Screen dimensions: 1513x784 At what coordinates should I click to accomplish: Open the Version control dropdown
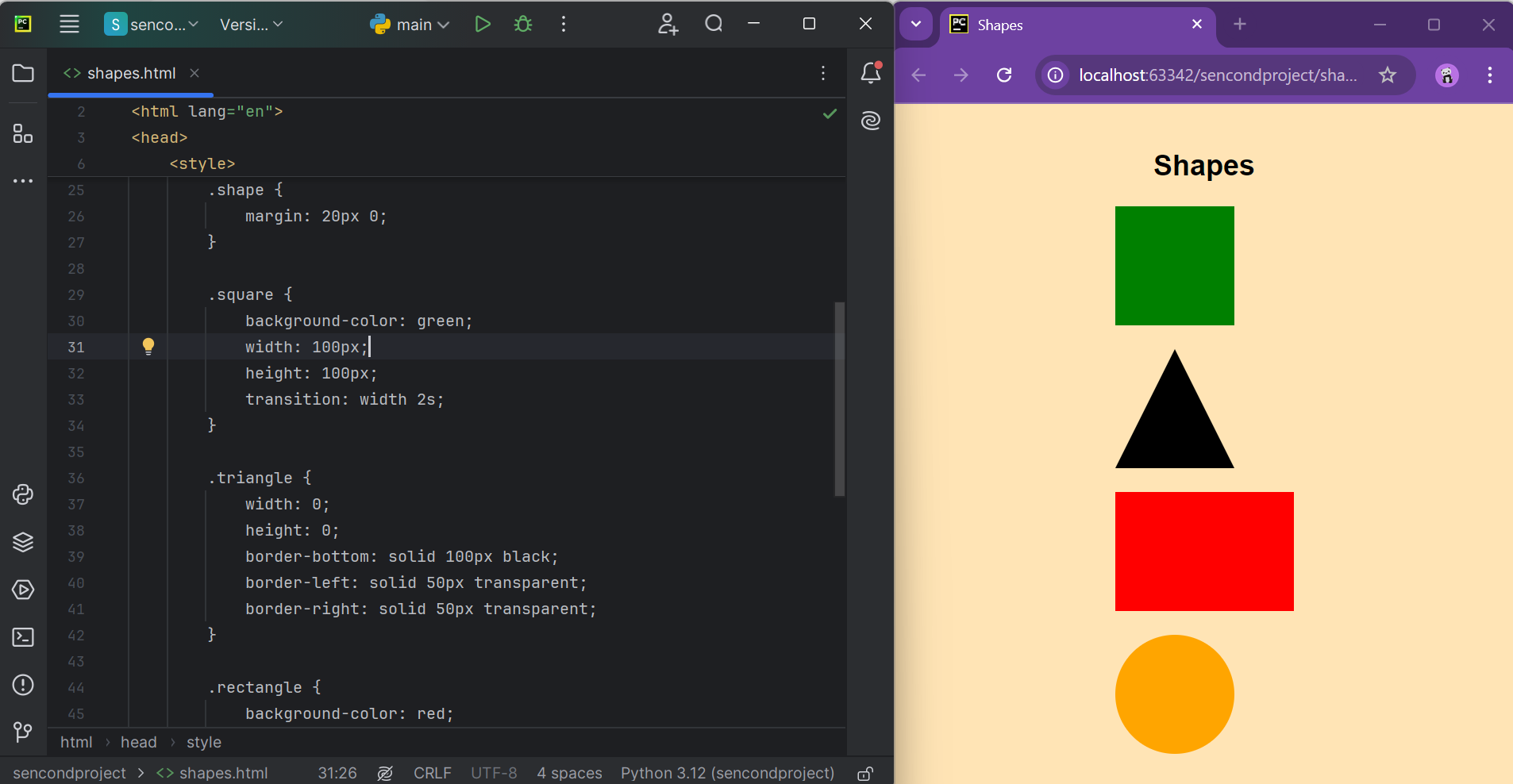click(x=251, y=24)
